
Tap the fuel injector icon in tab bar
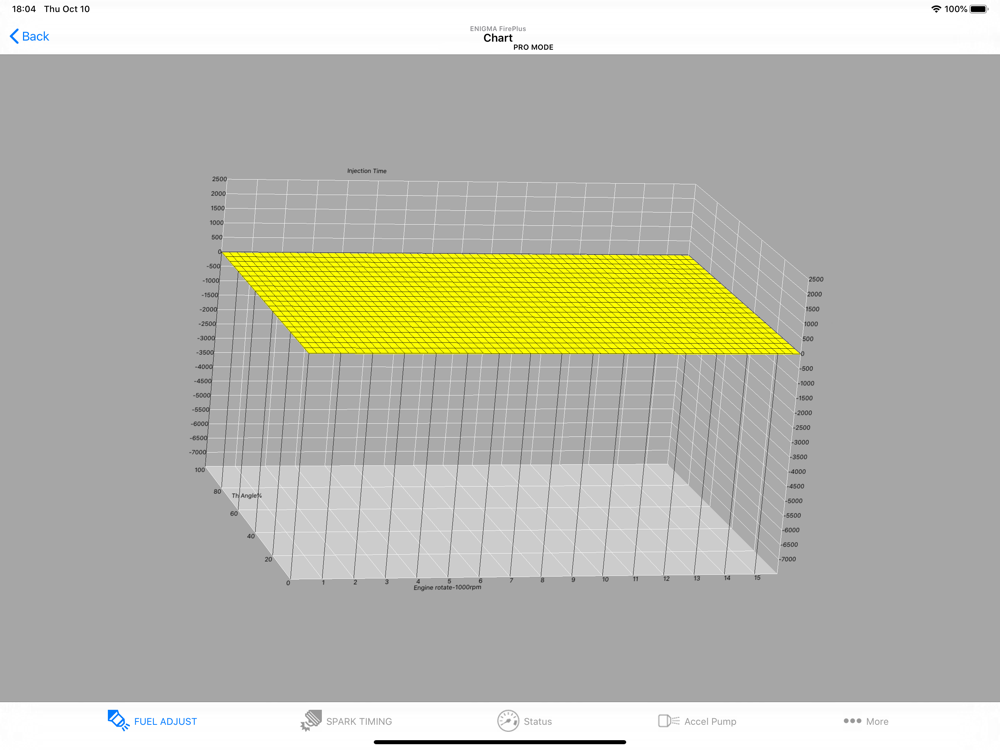[x=118, y=721]
